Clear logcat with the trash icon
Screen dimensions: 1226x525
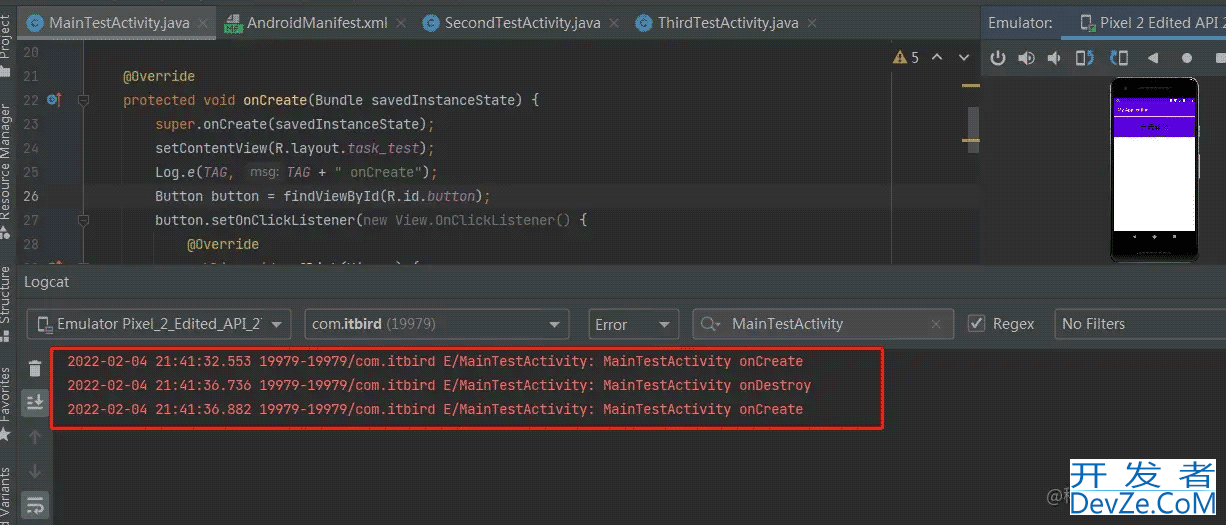point(35,369)
